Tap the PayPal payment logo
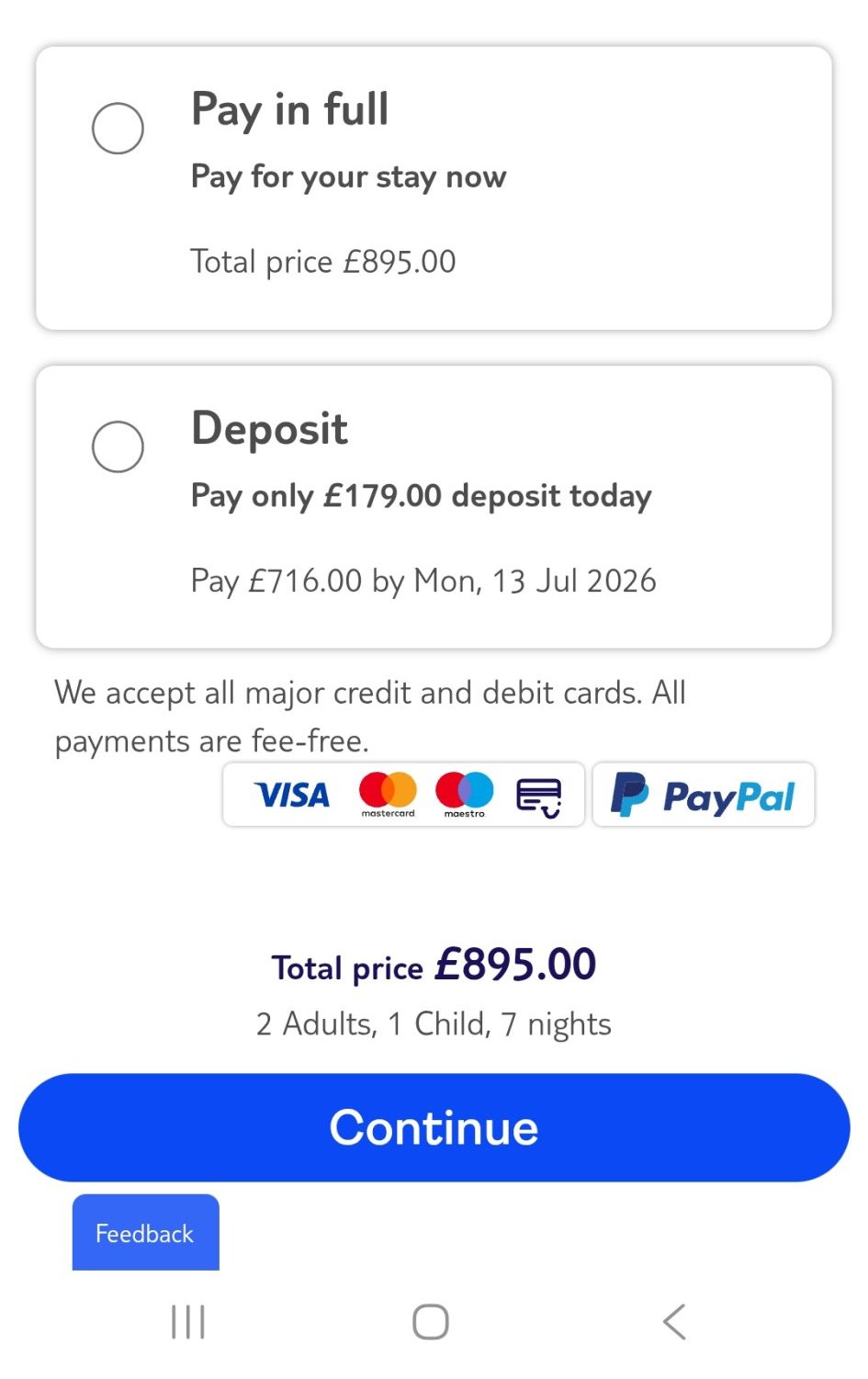The height and width of the screenshot is (1379, 868). (704, 795)
